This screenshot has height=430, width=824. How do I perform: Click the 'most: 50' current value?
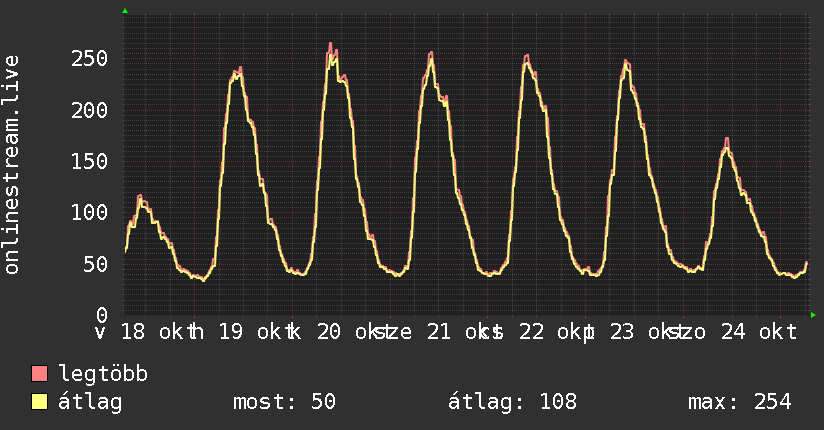(x=284, y=402)
